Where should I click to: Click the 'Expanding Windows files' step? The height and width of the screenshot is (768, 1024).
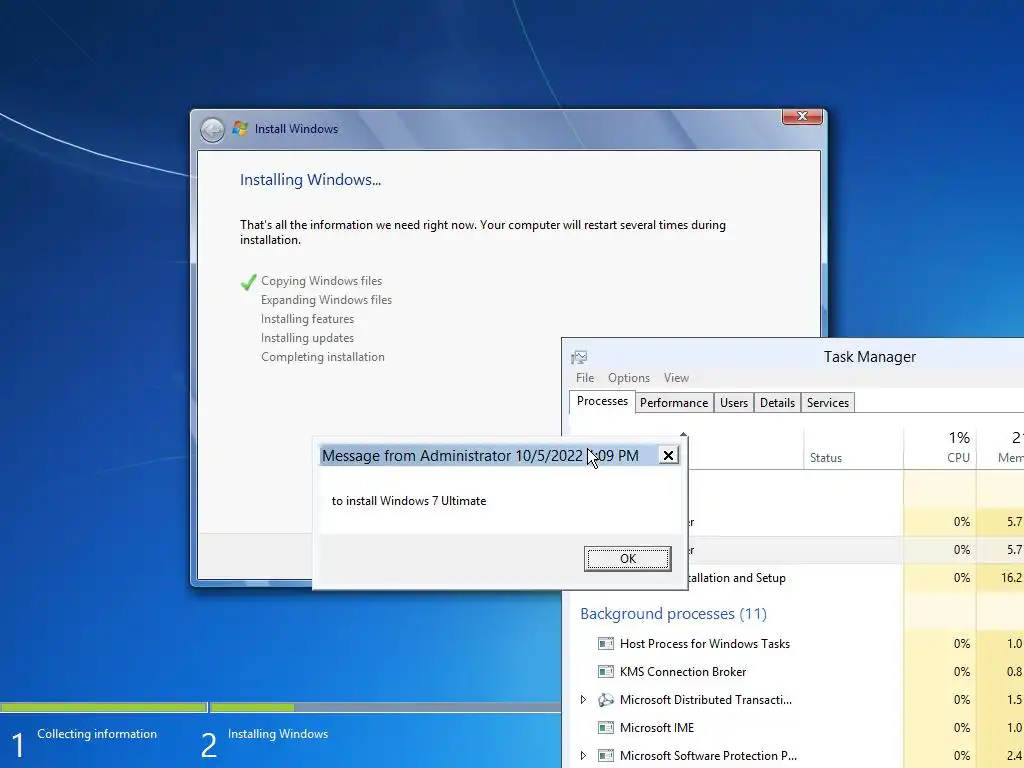(327, 300)
